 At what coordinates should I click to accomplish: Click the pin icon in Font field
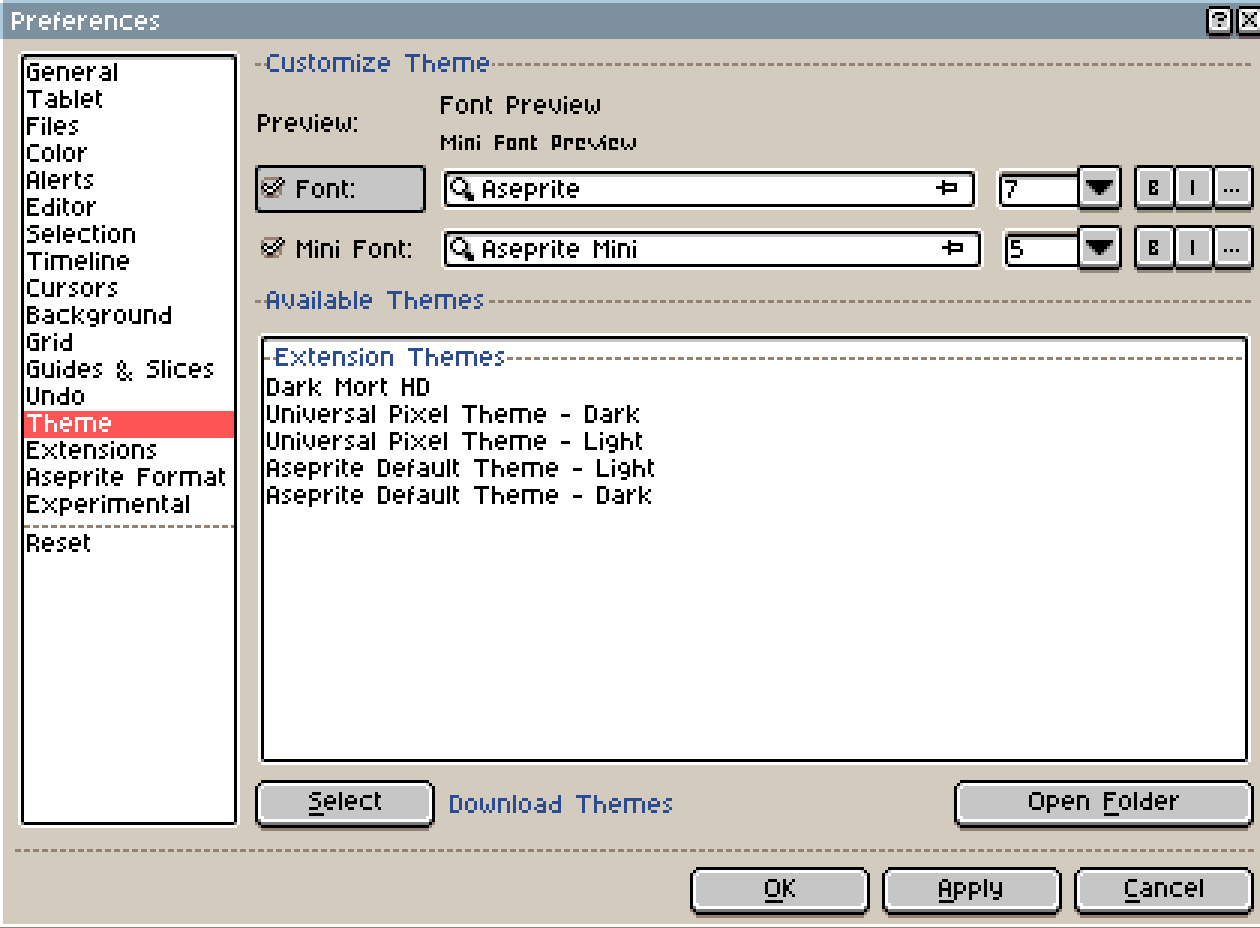(x=946, y=188)
